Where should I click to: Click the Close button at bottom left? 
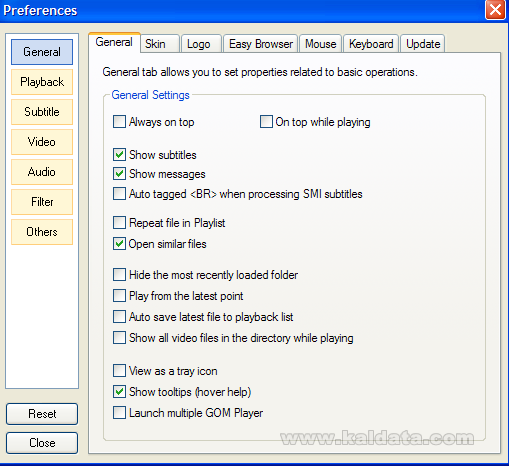click(42, 443)
